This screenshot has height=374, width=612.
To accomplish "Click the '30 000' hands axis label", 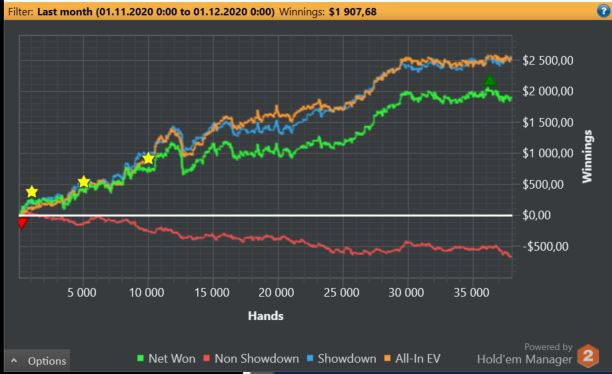I will coord(406,292).
